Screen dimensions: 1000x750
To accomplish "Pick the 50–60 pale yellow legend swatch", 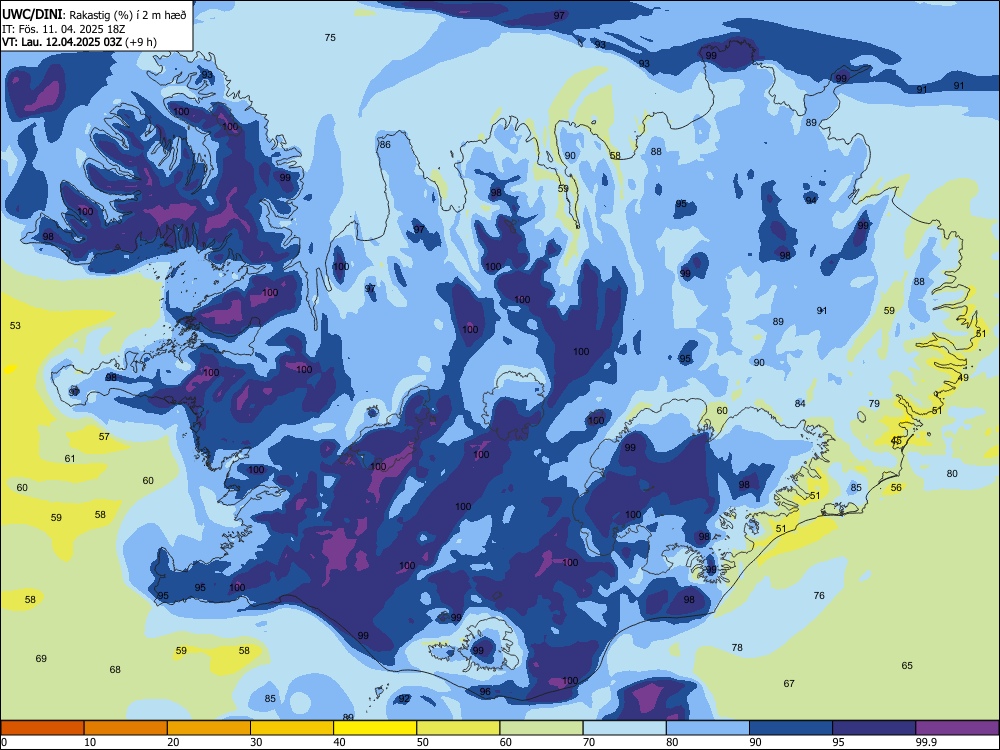I will [458, 728].
